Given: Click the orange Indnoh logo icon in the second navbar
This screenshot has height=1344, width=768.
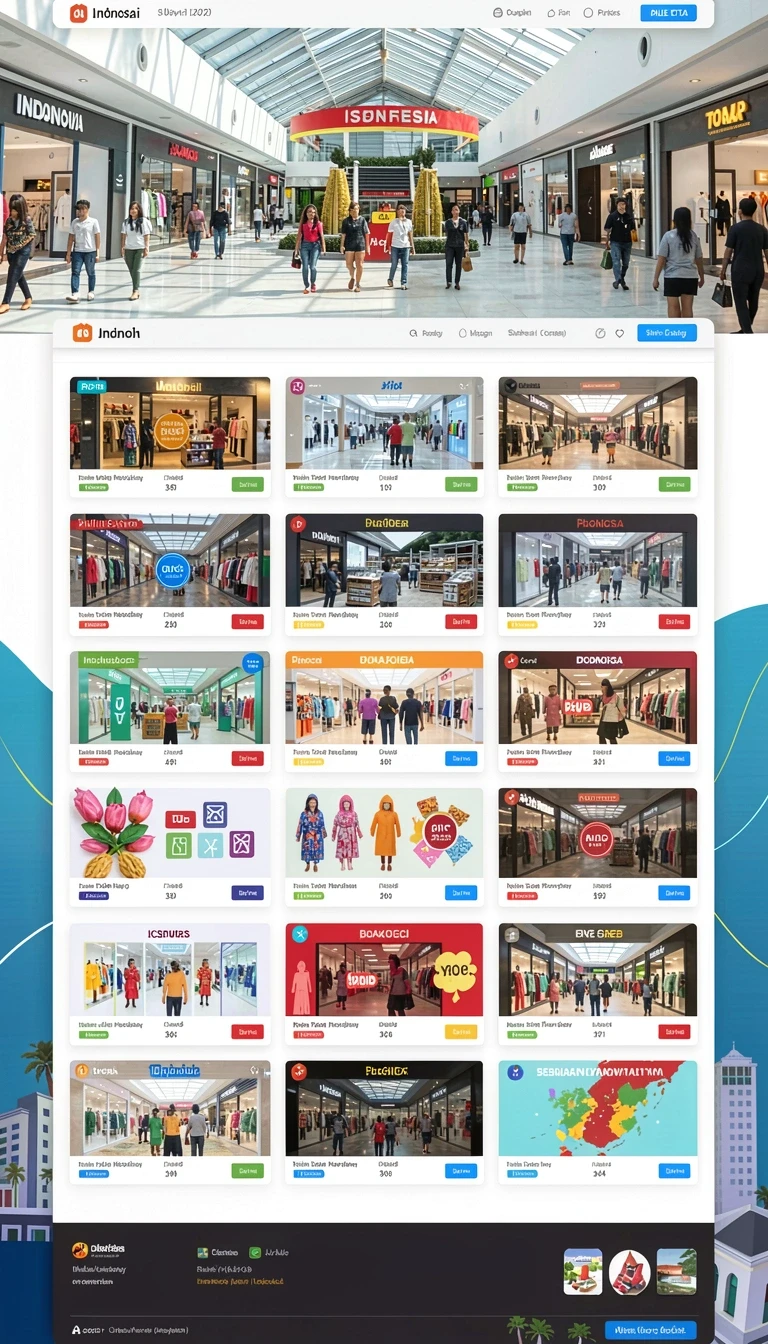Looking at the screenshot, I should click(82, 333).
